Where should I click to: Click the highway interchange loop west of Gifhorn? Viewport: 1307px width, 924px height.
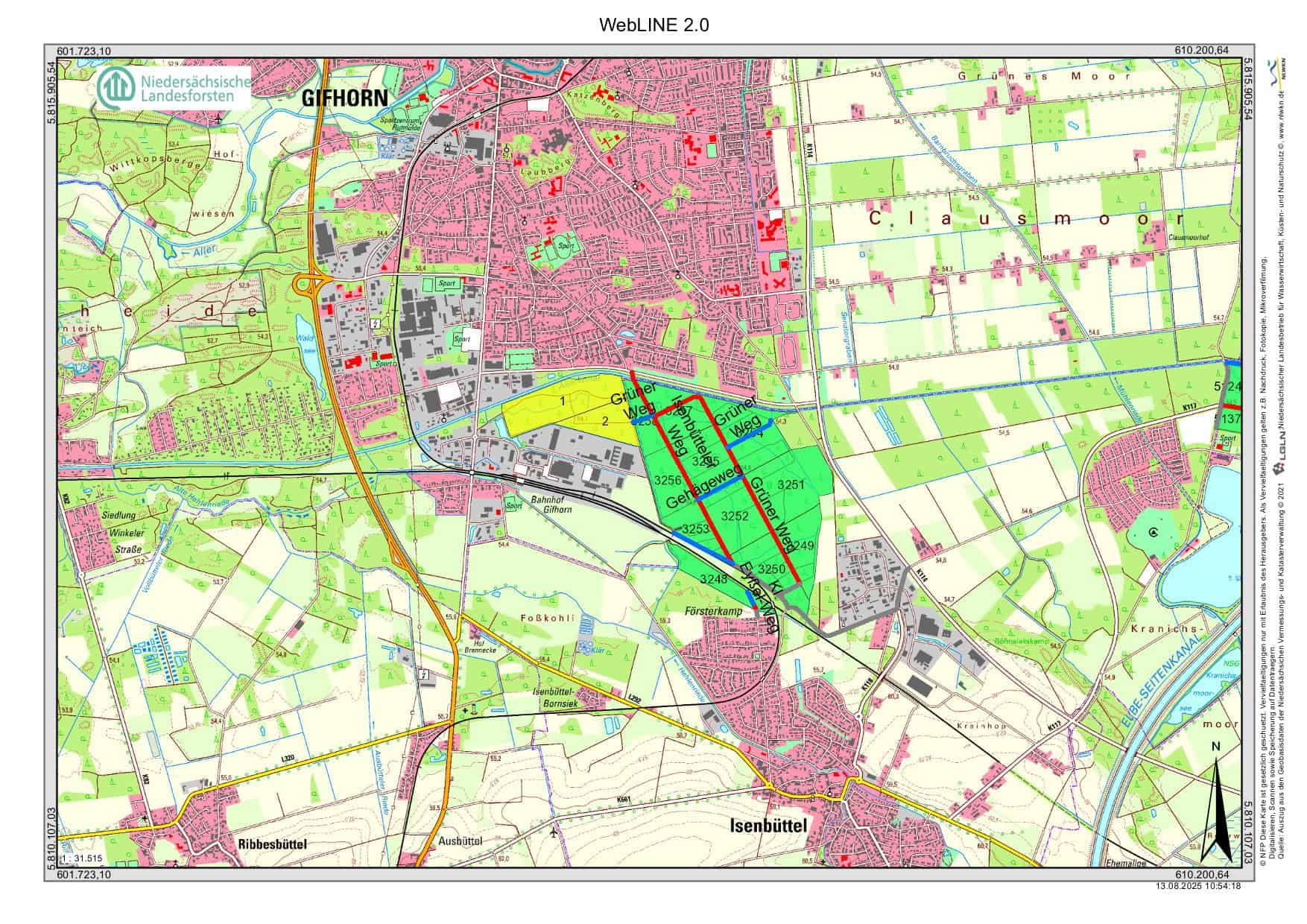point(306,283)
